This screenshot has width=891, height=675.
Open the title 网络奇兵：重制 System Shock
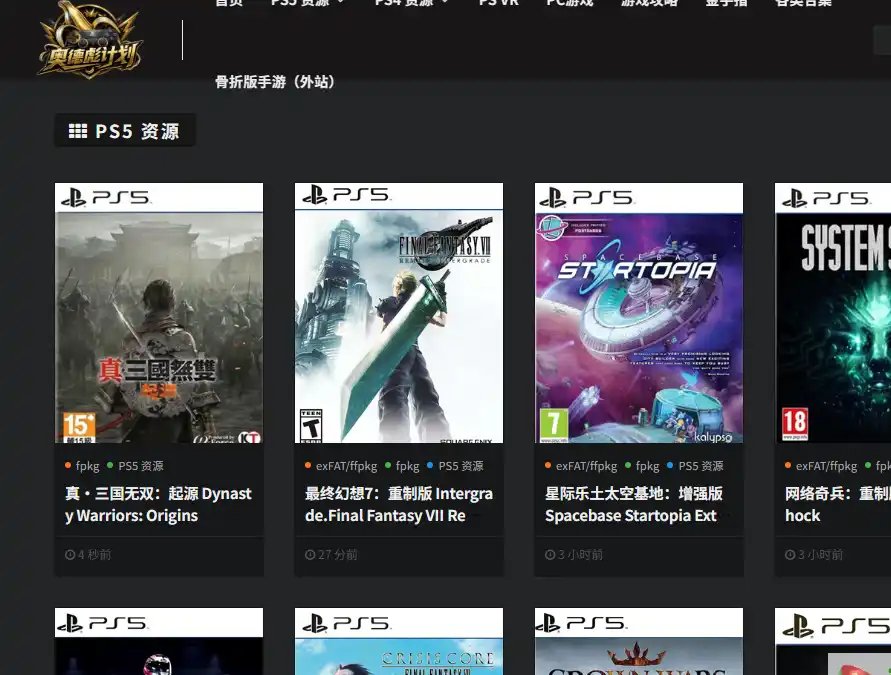click(x=838, y=505)
